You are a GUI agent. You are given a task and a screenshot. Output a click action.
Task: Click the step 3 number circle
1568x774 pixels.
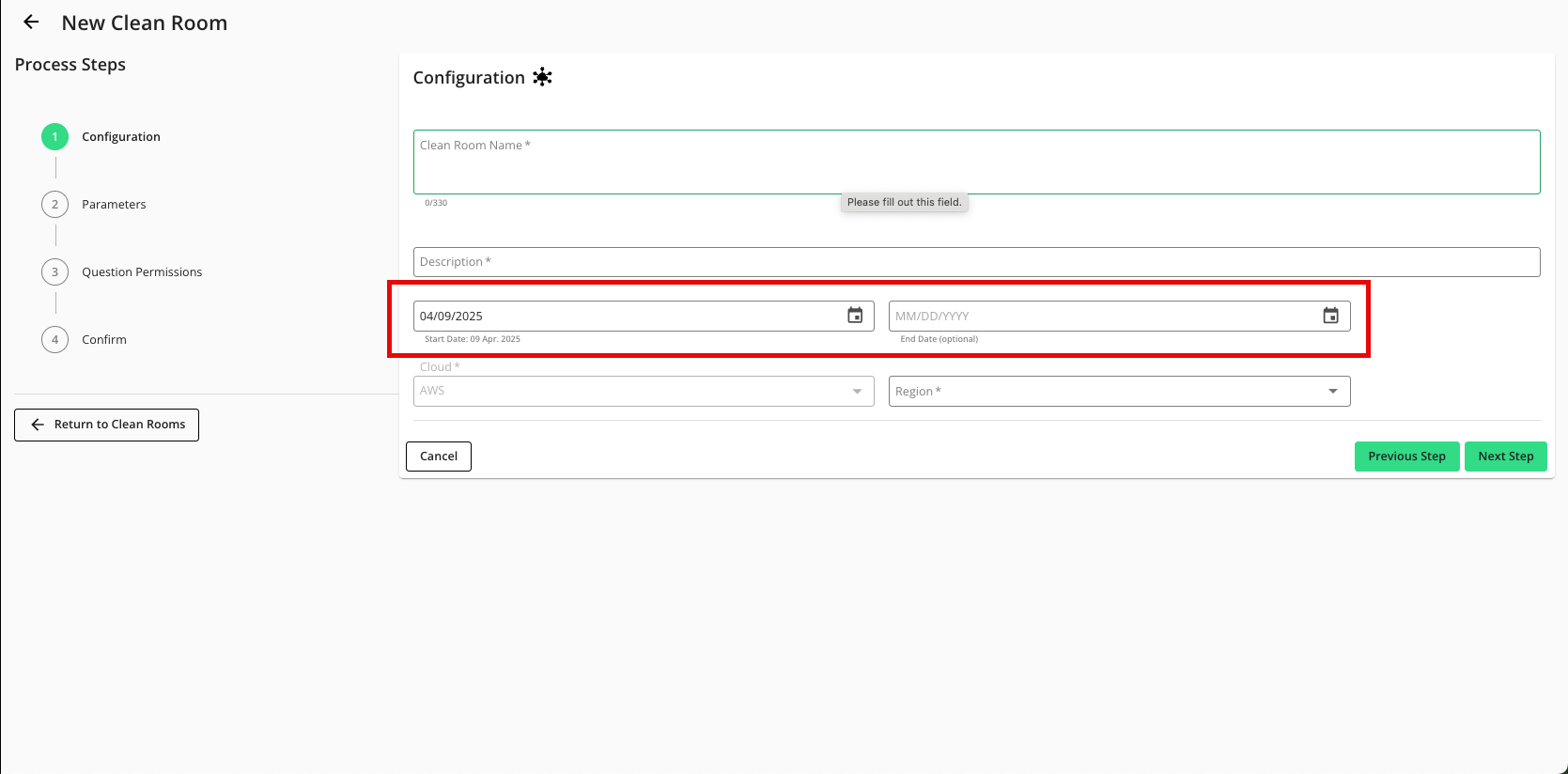point(54,272)
